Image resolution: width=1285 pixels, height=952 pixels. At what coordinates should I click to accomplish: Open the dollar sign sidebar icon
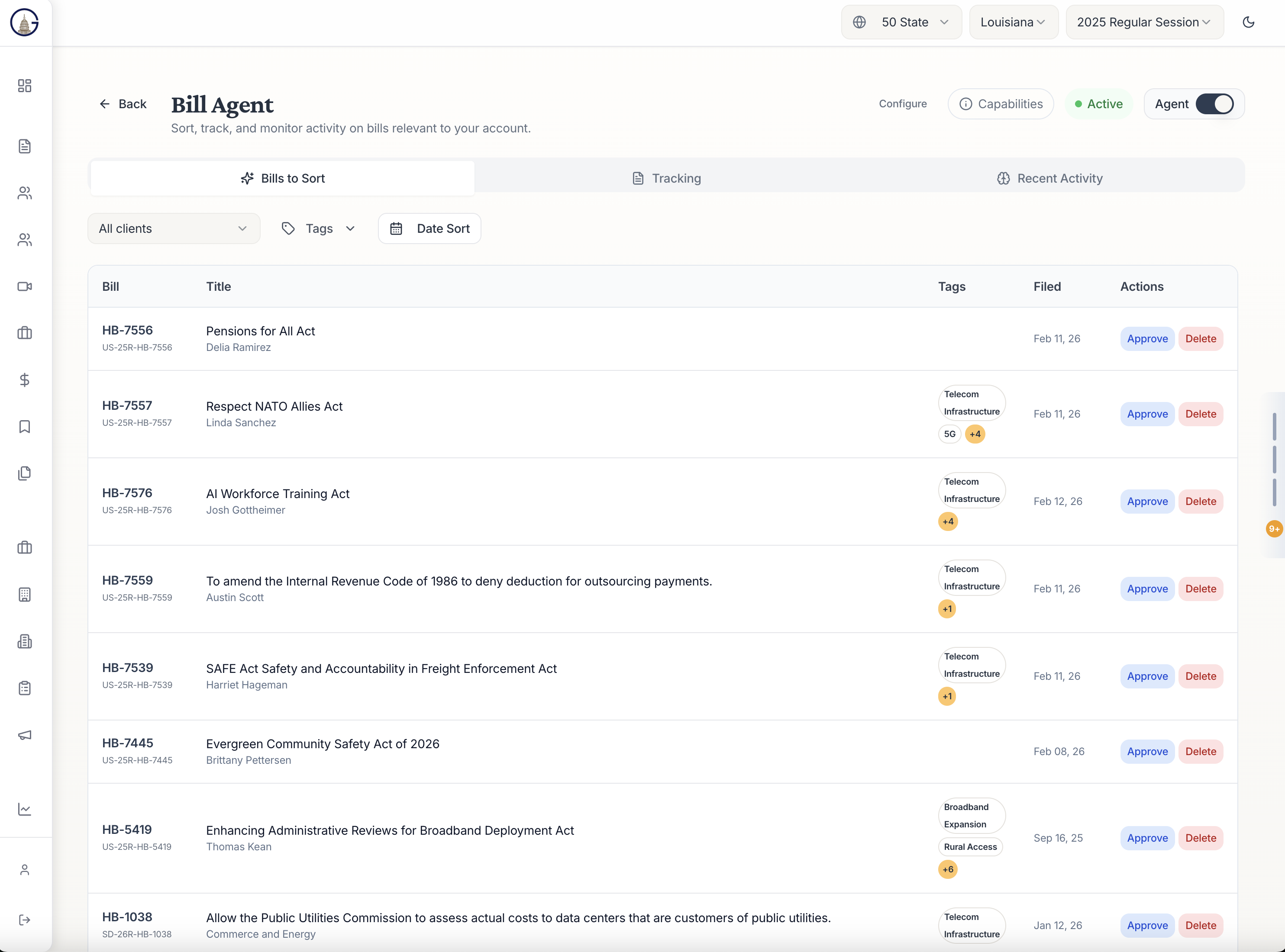(24, 380)
